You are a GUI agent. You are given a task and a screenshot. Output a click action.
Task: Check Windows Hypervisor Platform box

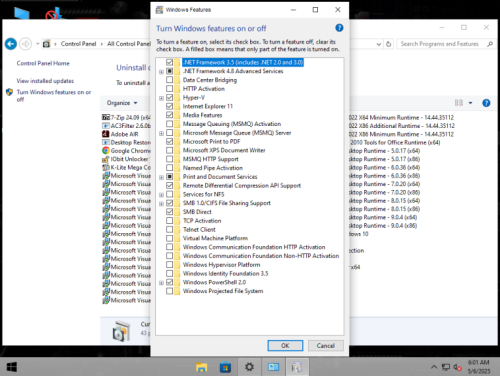(170, 265)
